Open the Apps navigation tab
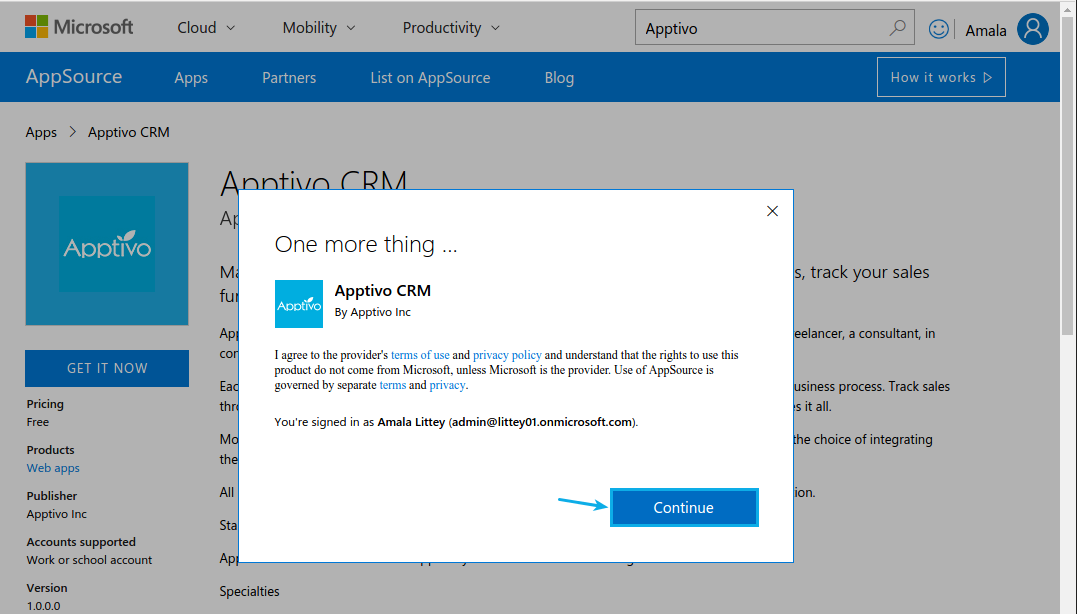Image resolution: width=1077 pixels, height=614 pixels. 191,78
